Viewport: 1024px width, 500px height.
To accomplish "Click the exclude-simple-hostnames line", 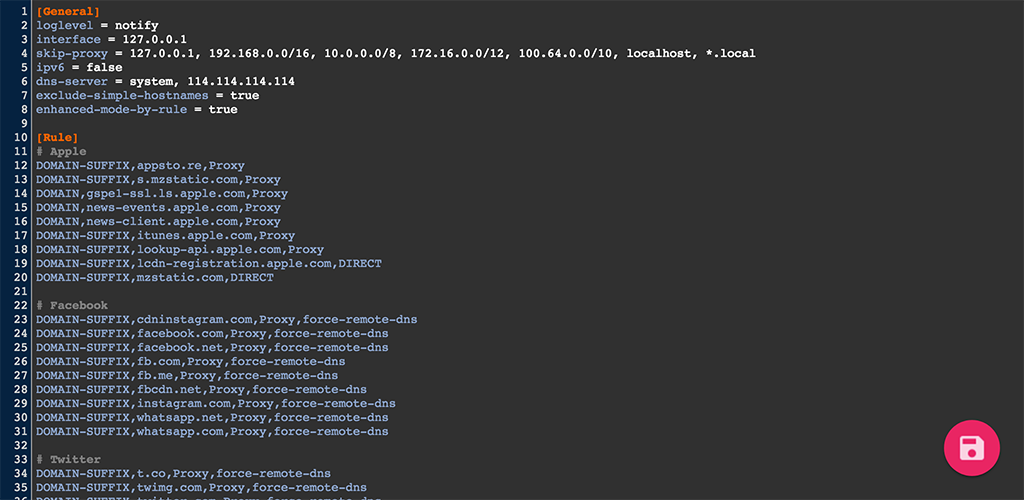I will (147, 95).
